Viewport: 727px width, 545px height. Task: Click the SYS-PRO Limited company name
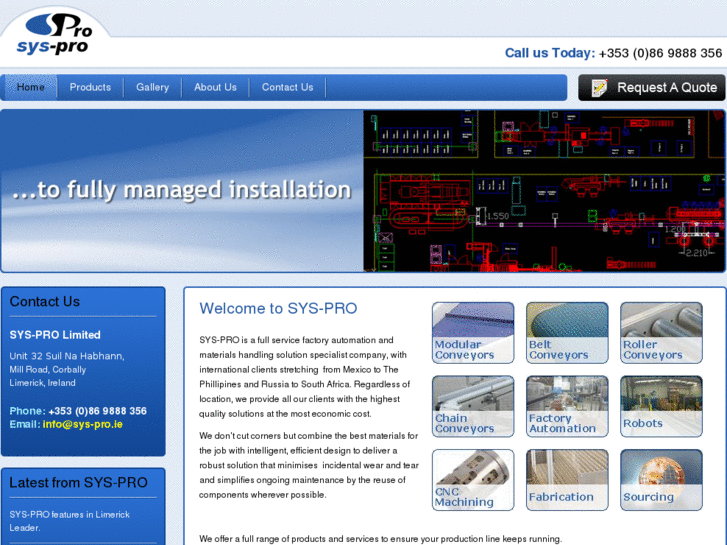point(55,335)
